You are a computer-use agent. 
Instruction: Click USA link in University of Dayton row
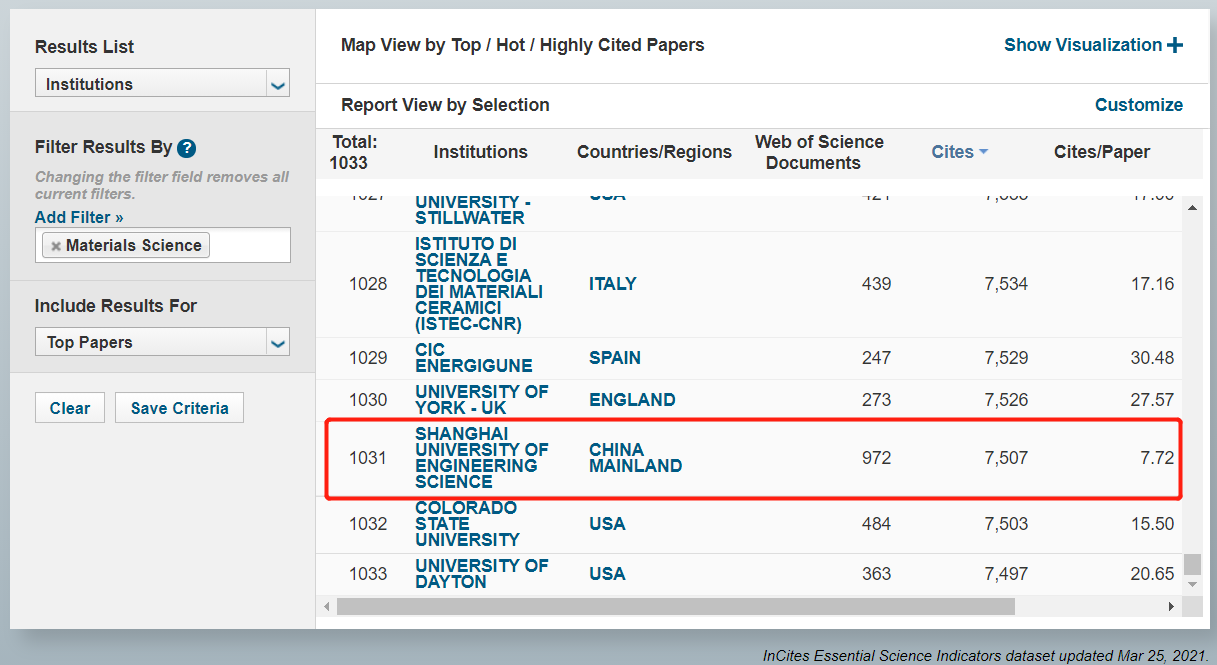607,574
